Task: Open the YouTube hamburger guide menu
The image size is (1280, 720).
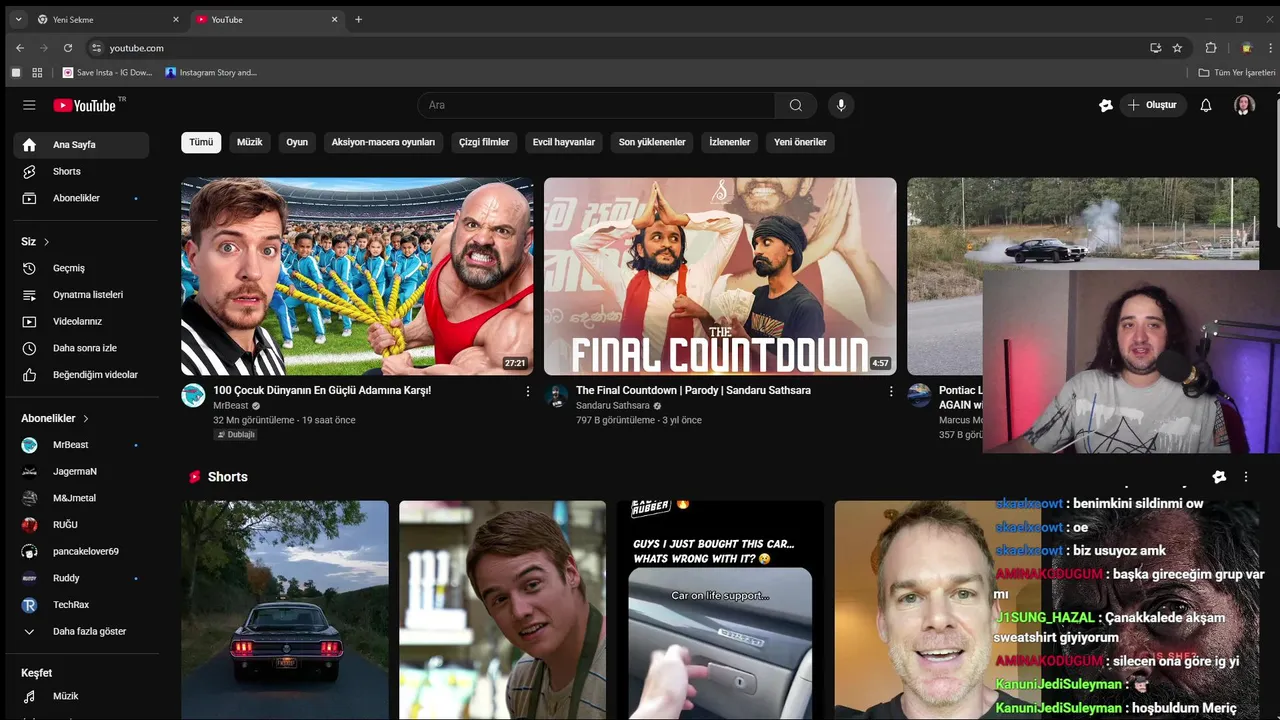Action: tap(29, 105)
